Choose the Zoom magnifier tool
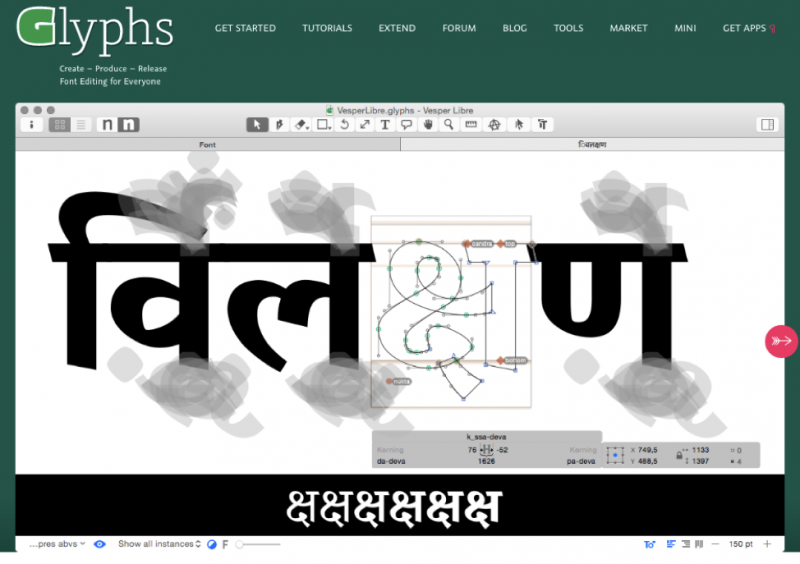The image size is (800, 564). tap(449, 125)
